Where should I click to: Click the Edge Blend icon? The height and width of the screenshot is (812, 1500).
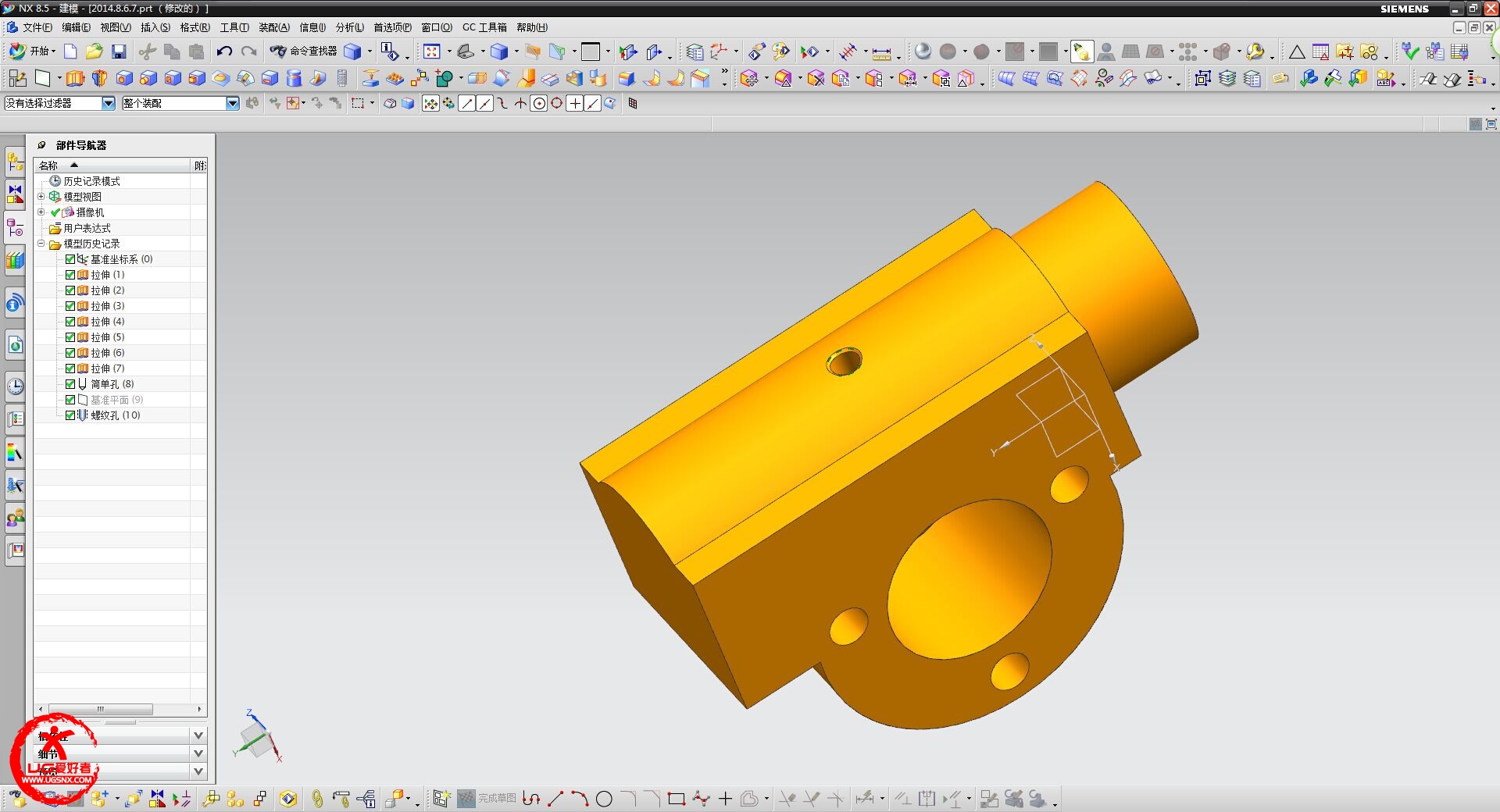point(627,78)
